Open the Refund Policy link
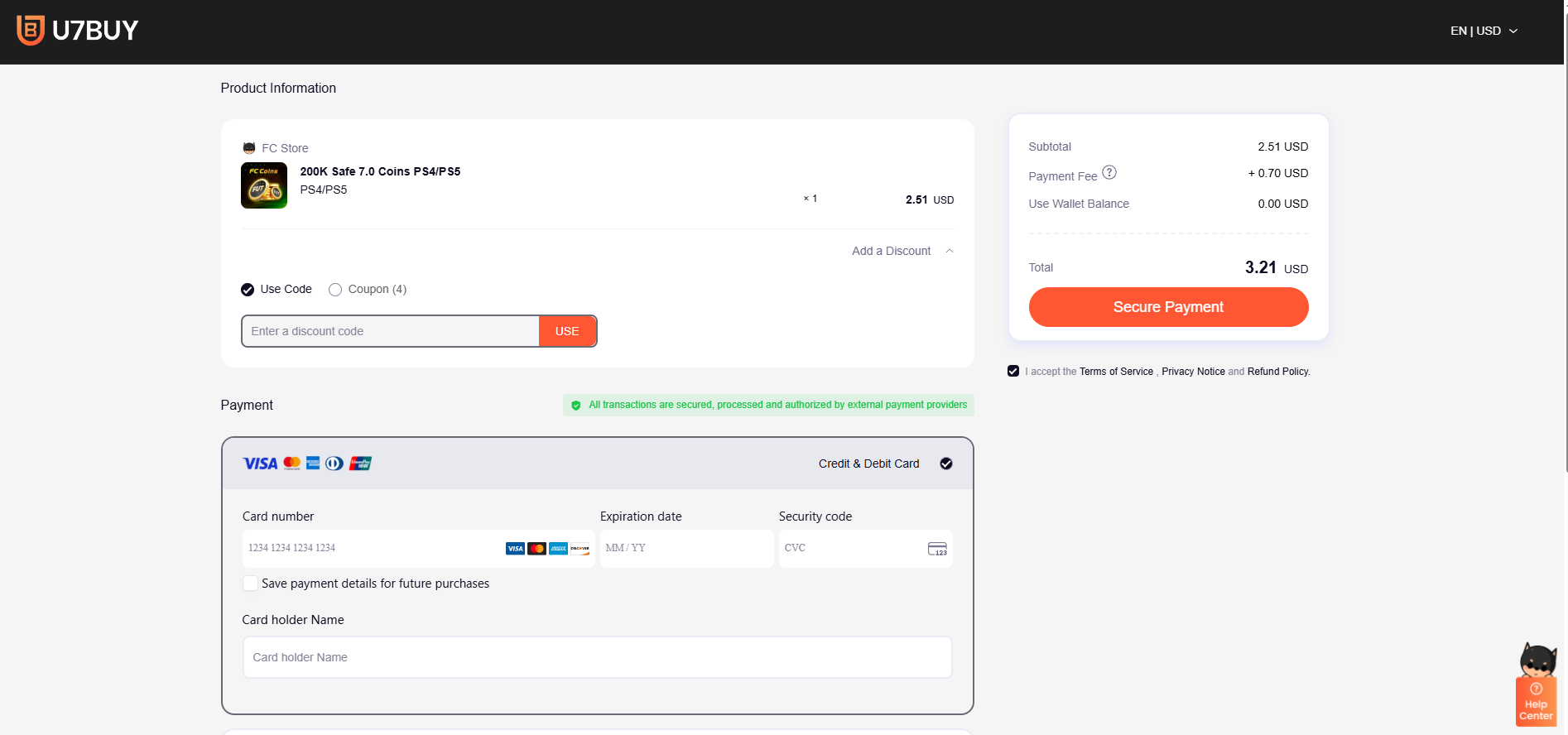 (x=1278, y=372)
